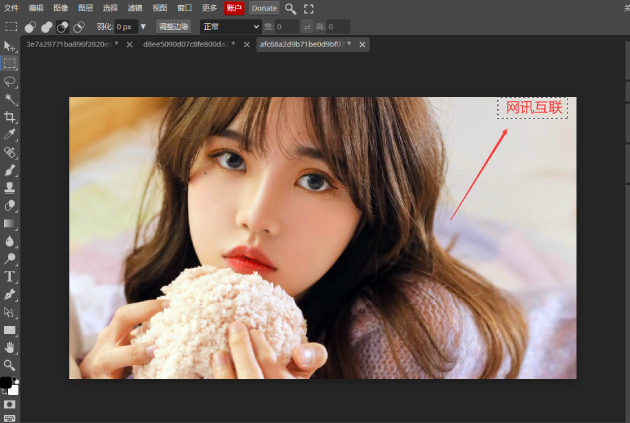
Task: Click the black foreground color swatch
Action: [x=6, y=383]
